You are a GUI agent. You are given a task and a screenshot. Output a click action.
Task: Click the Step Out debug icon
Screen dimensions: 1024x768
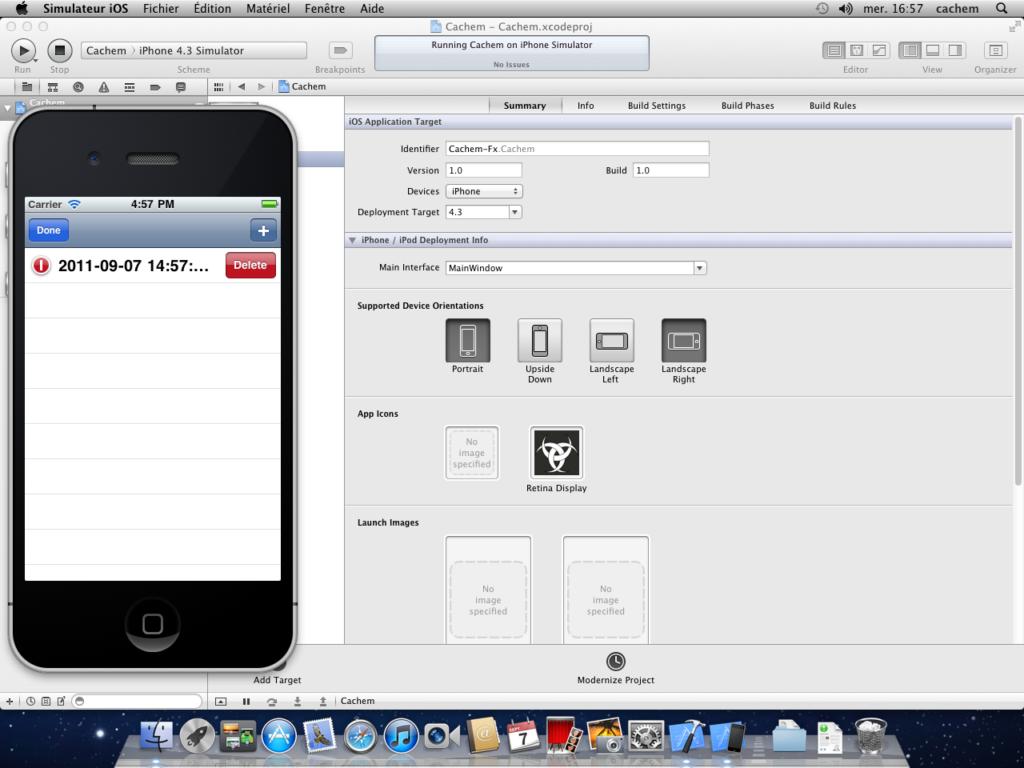pyautogui.click(x=323, y=701)
